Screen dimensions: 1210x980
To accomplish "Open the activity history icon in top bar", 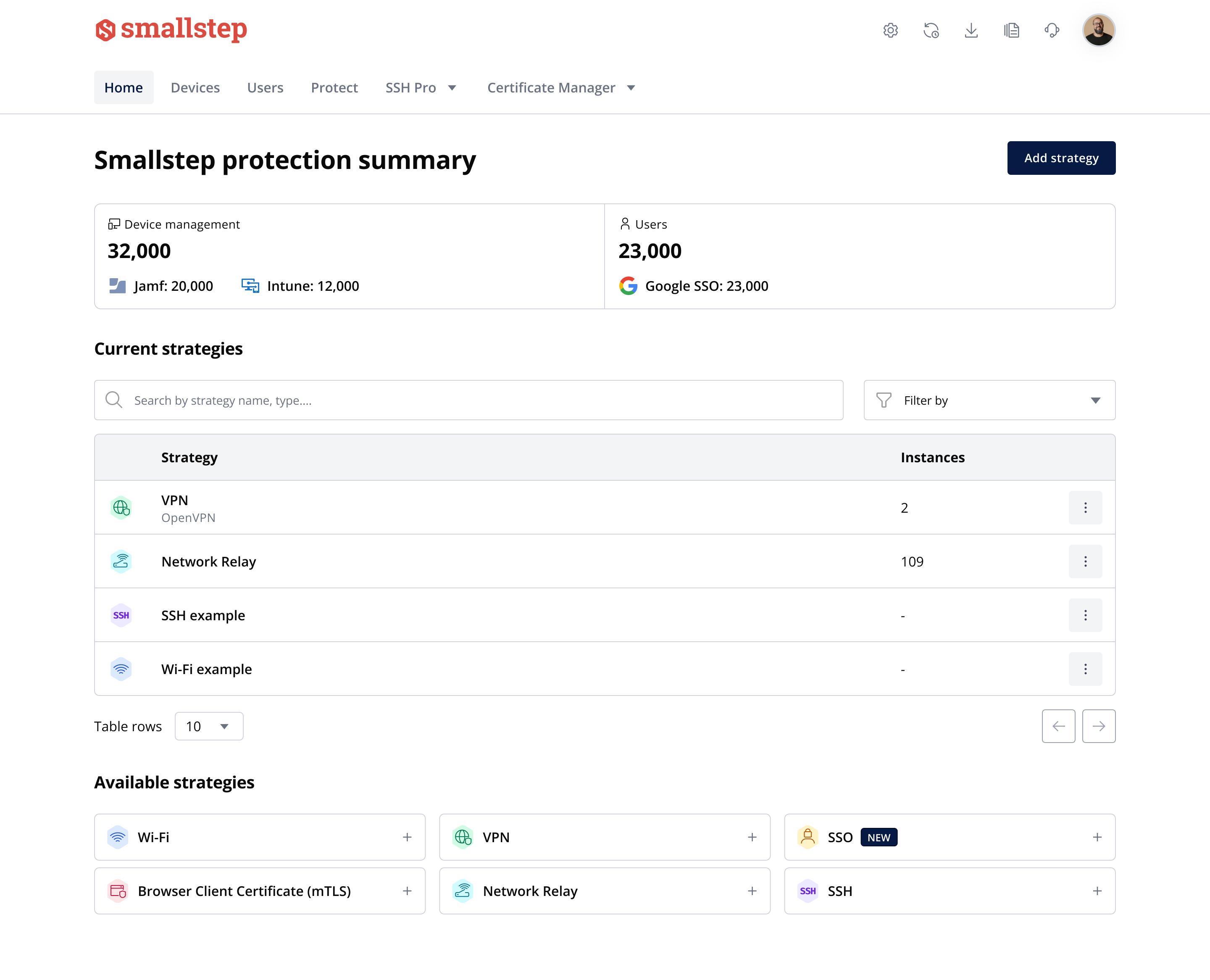I will 931,31.
